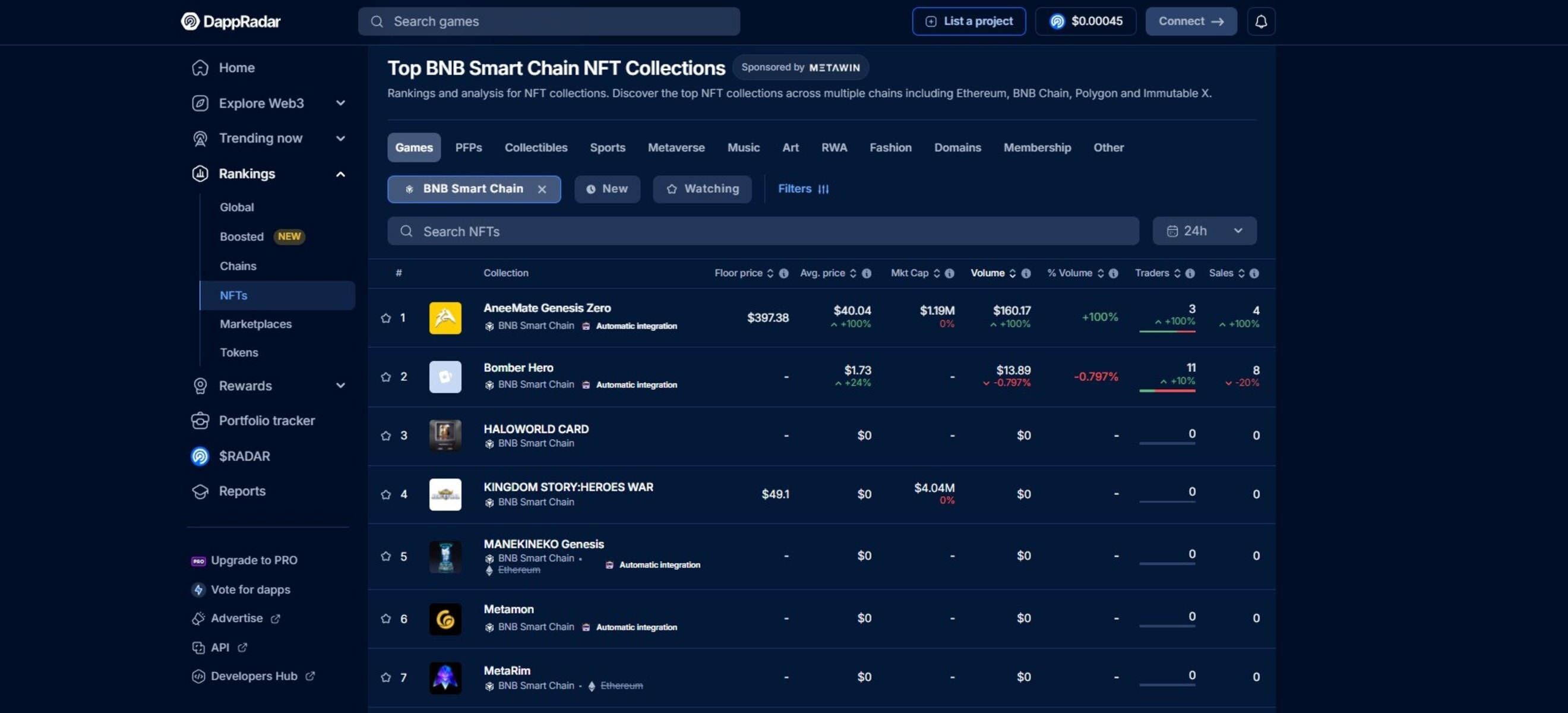Screen dimensions: 1568x713
Task: Open Reports from the sidebar
Action: pos(242,491)
